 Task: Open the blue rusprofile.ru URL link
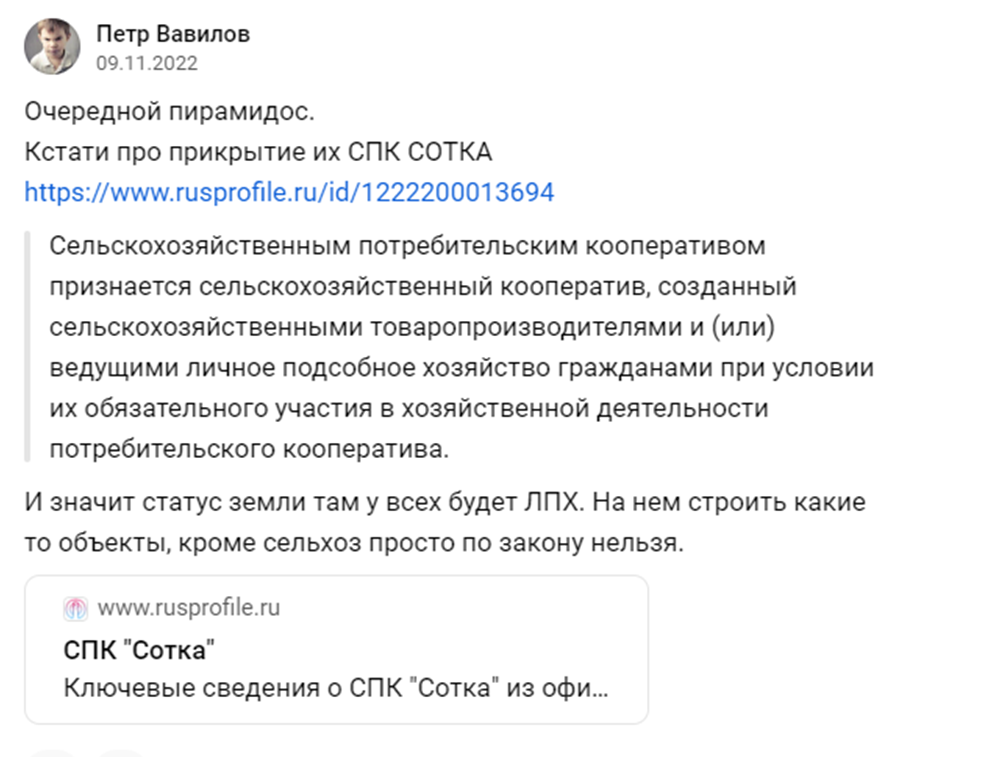point(289,192)
